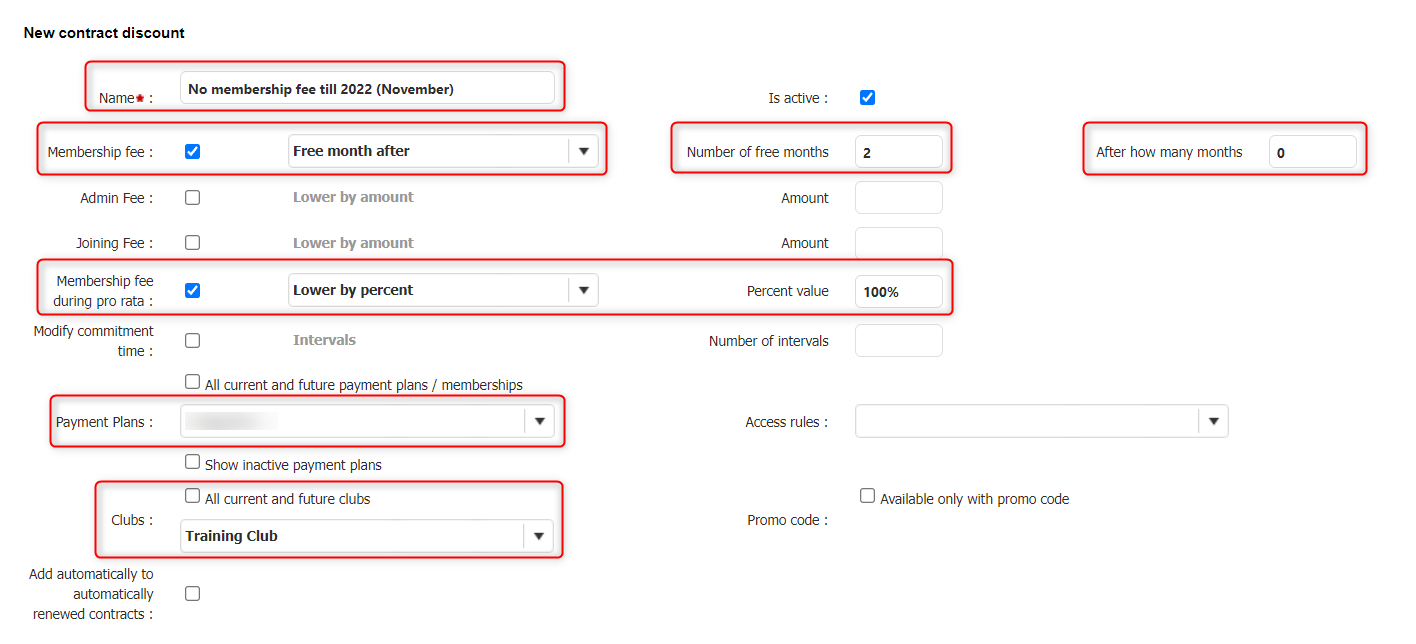Enable Available only with promo code

[x=868, y=496]
